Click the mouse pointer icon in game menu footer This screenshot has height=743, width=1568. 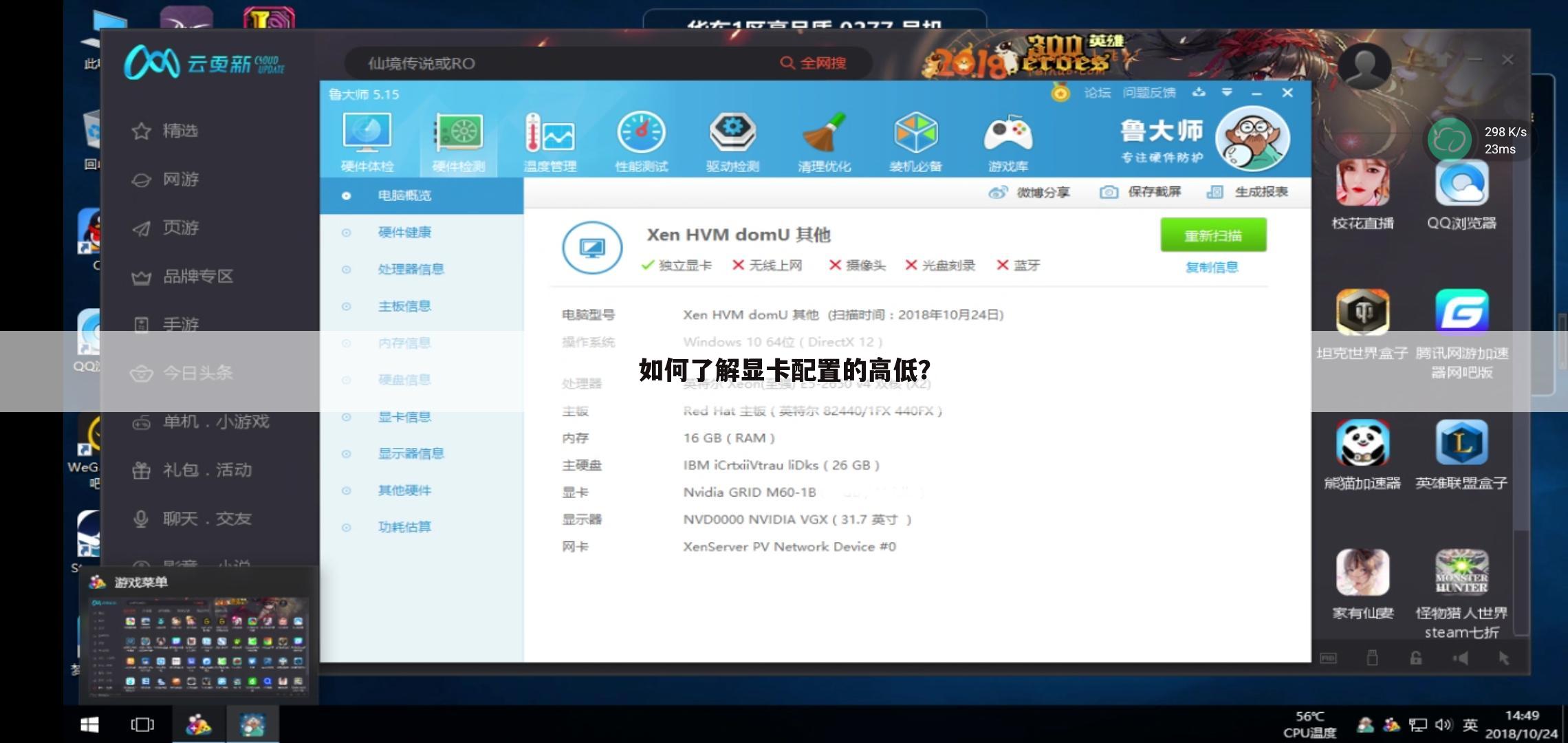1504,658
